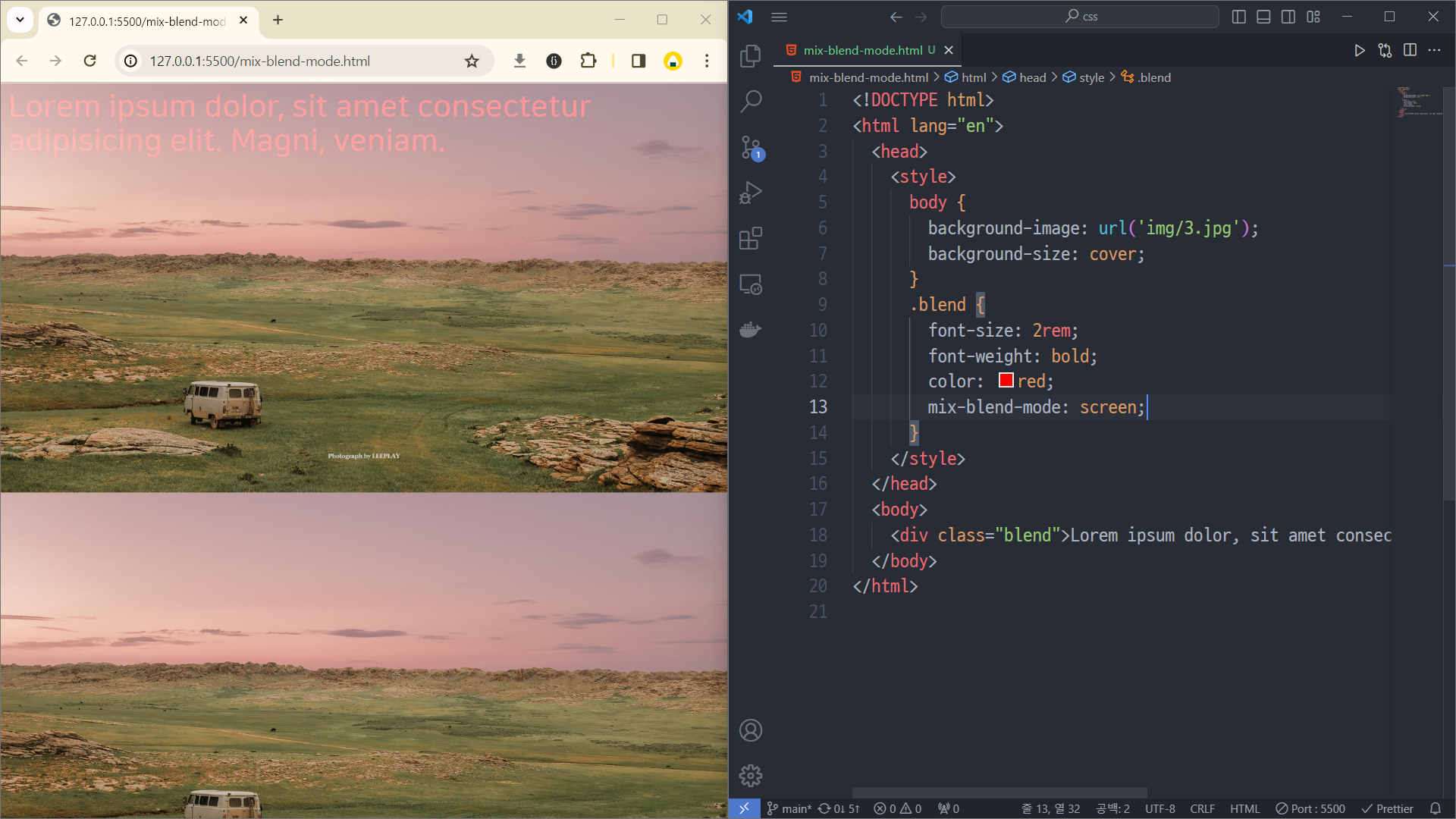
Task: Open the Run and Debug view
Action: 750,193
